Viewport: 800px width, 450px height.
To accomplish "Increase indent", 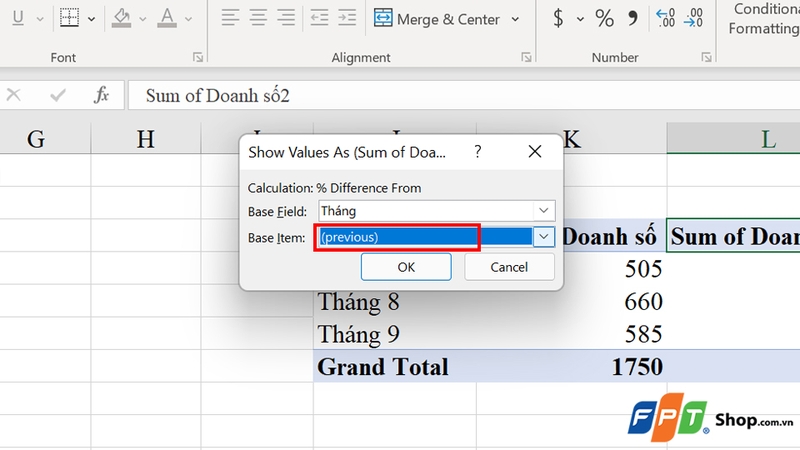I will tap(347, 18).
